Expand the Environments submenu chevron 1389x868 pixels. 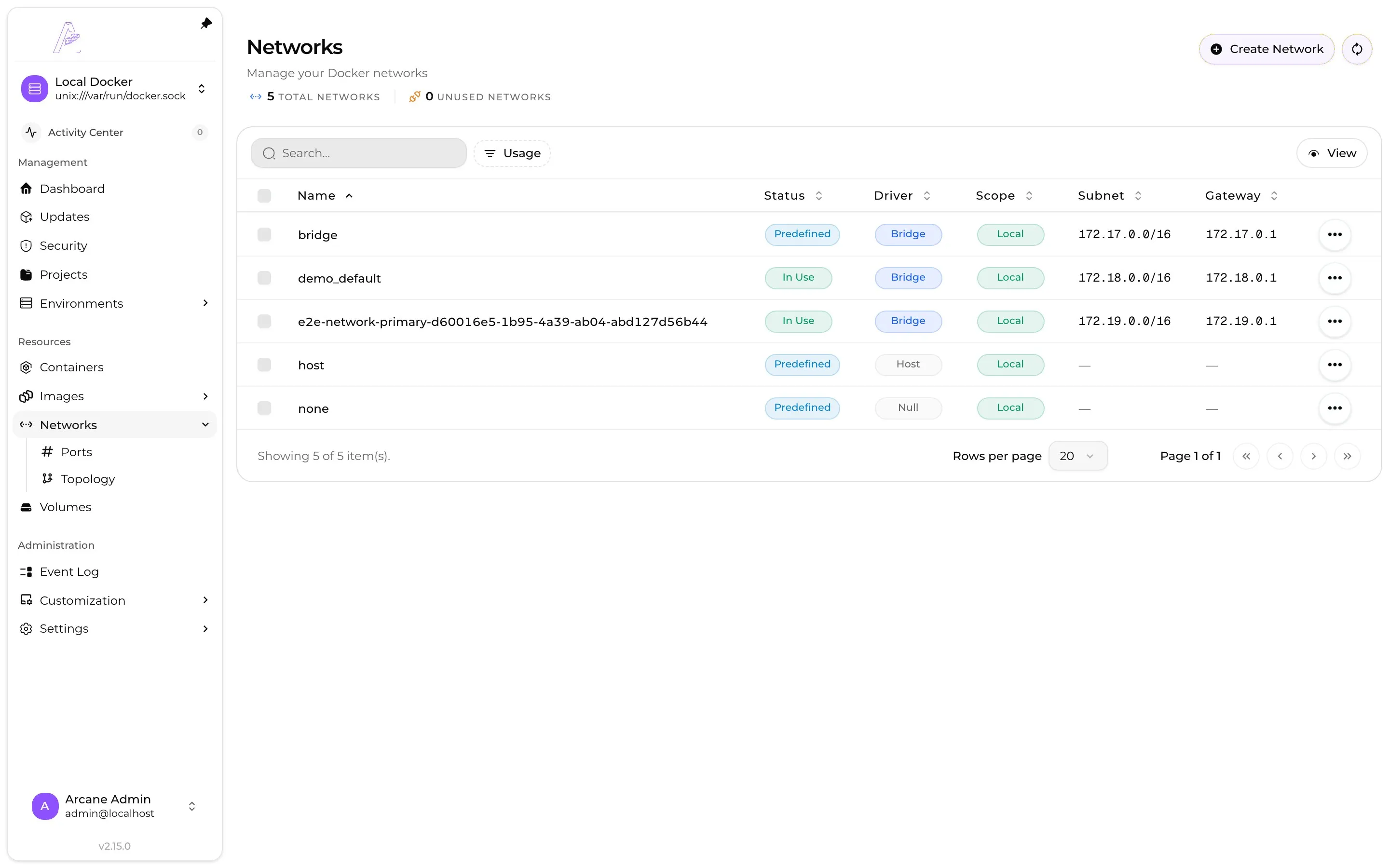pyautogui.click(x=205, y=303)
